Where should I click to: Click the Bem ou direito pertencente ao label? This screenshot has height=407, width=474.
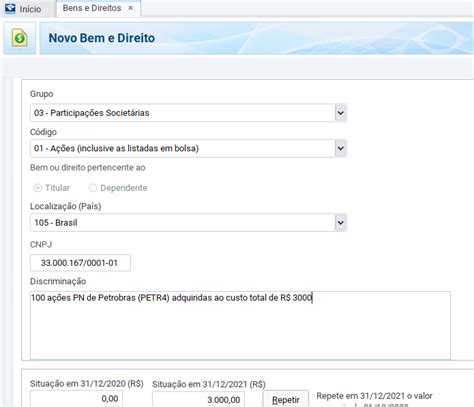click(88, 168)
